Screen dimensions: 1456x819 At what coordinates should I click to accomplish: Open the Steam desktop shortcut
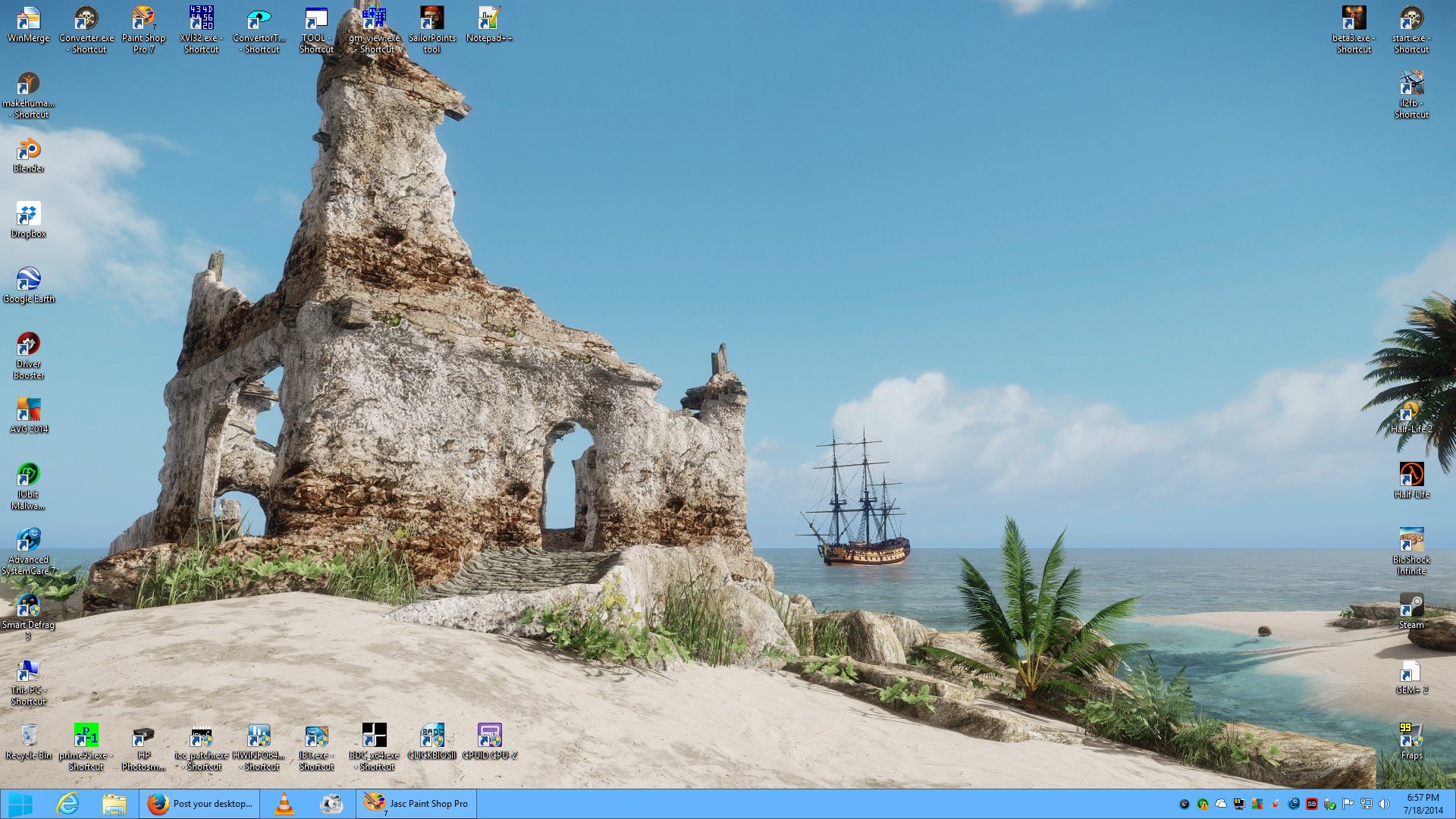point(1411,612)
